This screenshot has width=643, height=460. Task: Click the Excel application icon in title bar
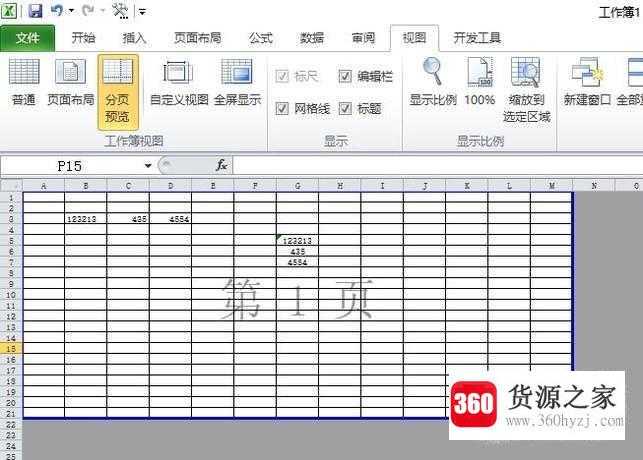(9, 11)
